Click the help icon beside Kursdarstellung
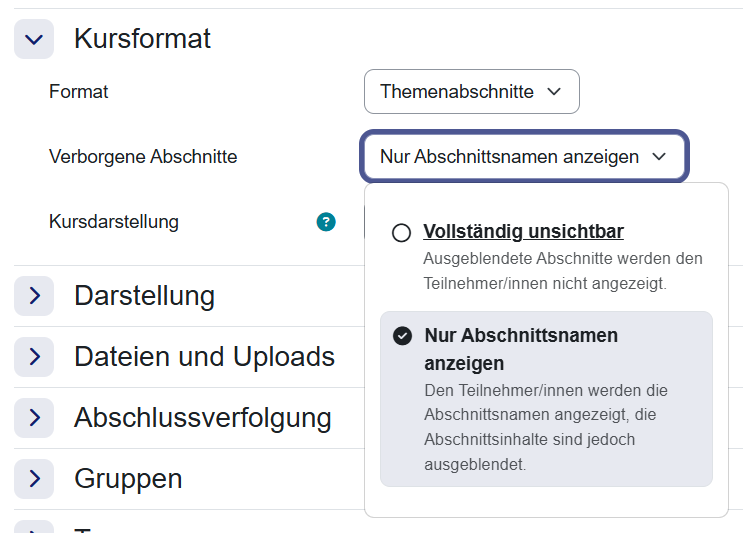 [x=326, y=222]
